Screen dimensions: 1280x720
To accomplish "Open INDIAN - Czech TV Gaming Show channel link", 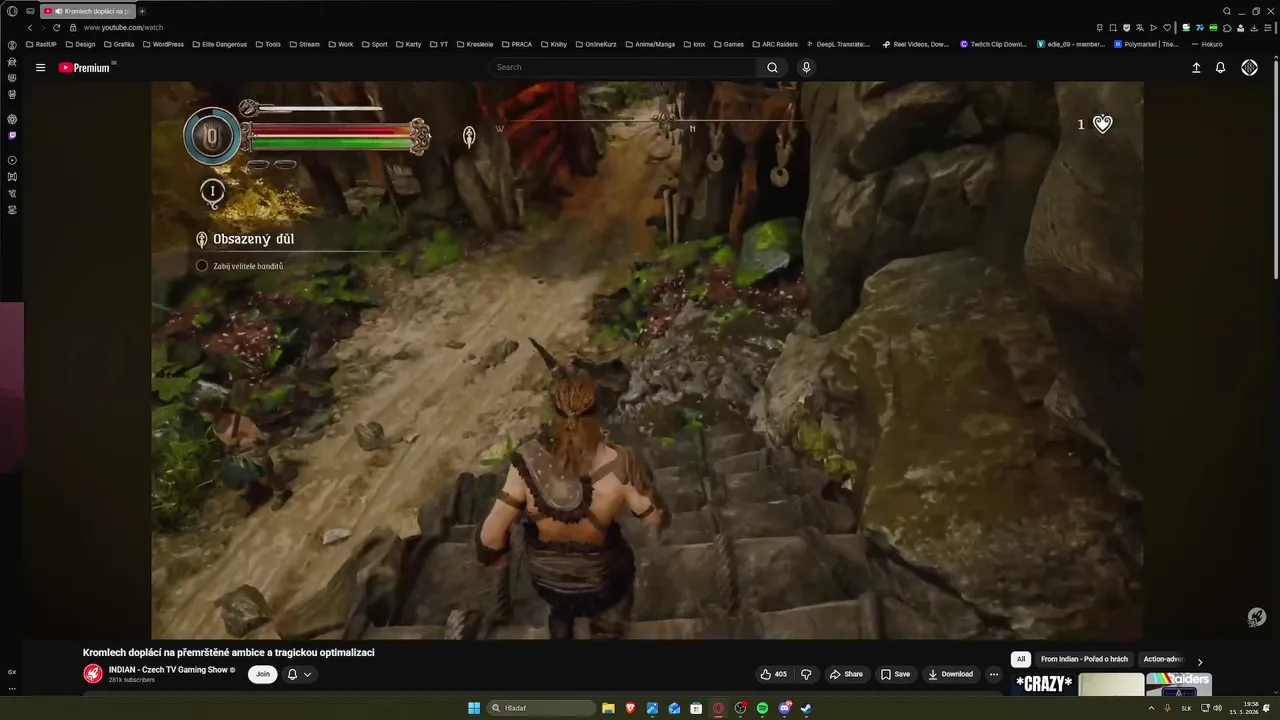I will [x=168, y=670].
